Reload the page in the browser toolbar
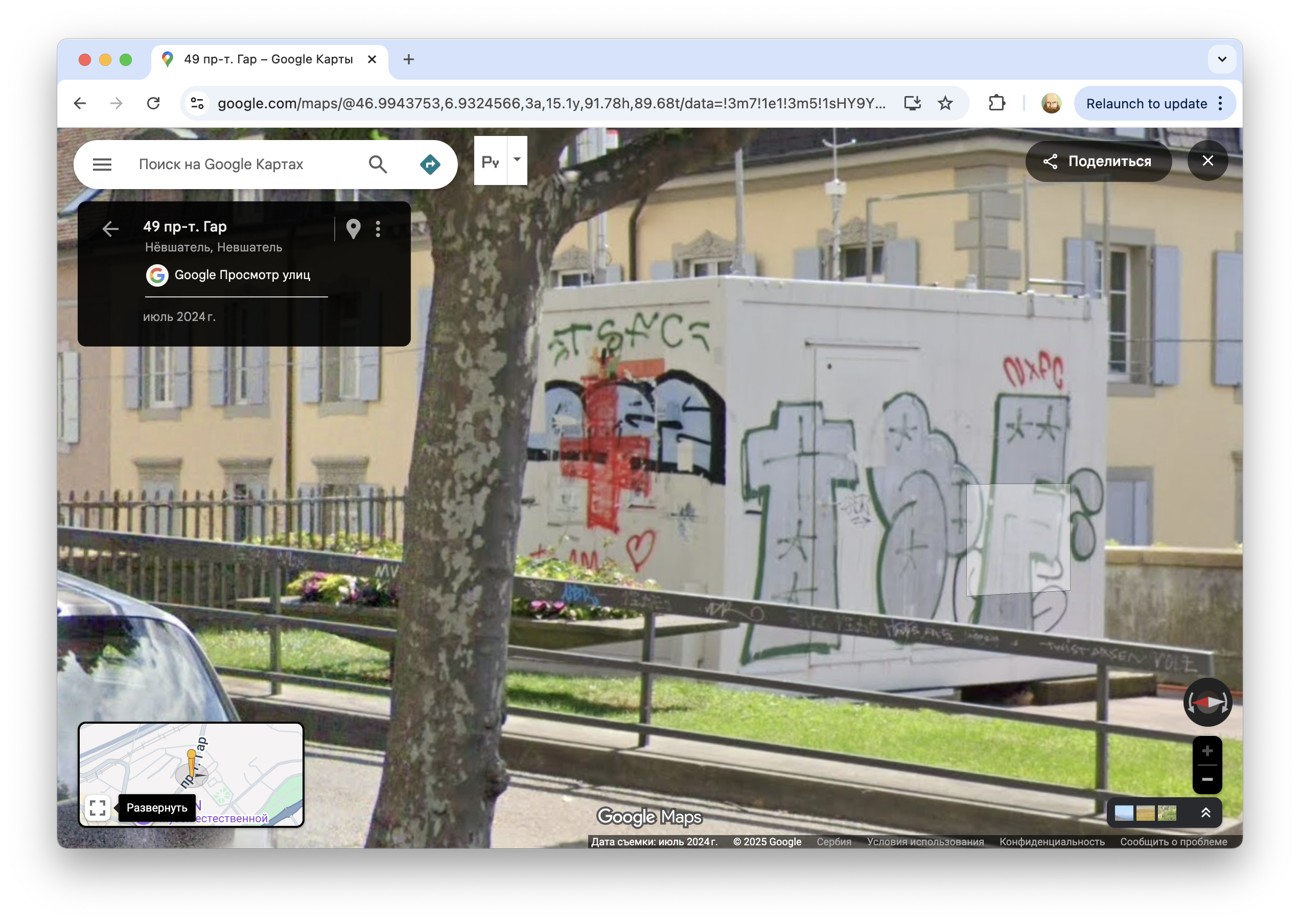The height and width of the screenshot is (924, 1300). 153,103
